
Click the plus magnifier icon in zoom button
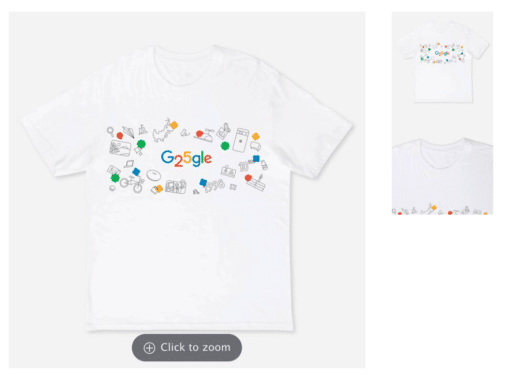pyautogui.click(x=149, y=348)
